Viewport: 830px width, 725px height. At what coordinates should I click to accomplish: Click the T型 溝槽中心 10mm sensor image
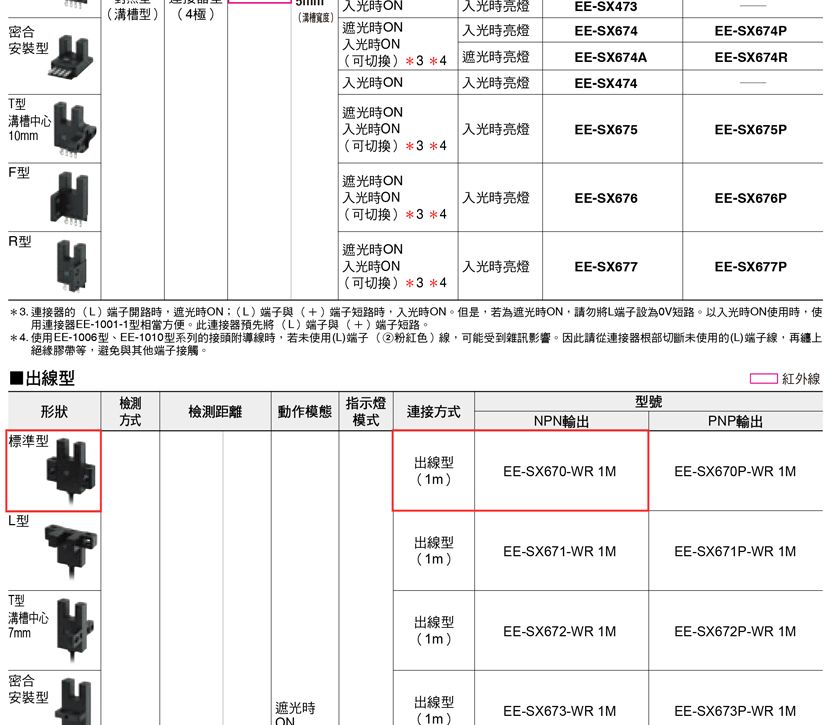tap(75, 130)
